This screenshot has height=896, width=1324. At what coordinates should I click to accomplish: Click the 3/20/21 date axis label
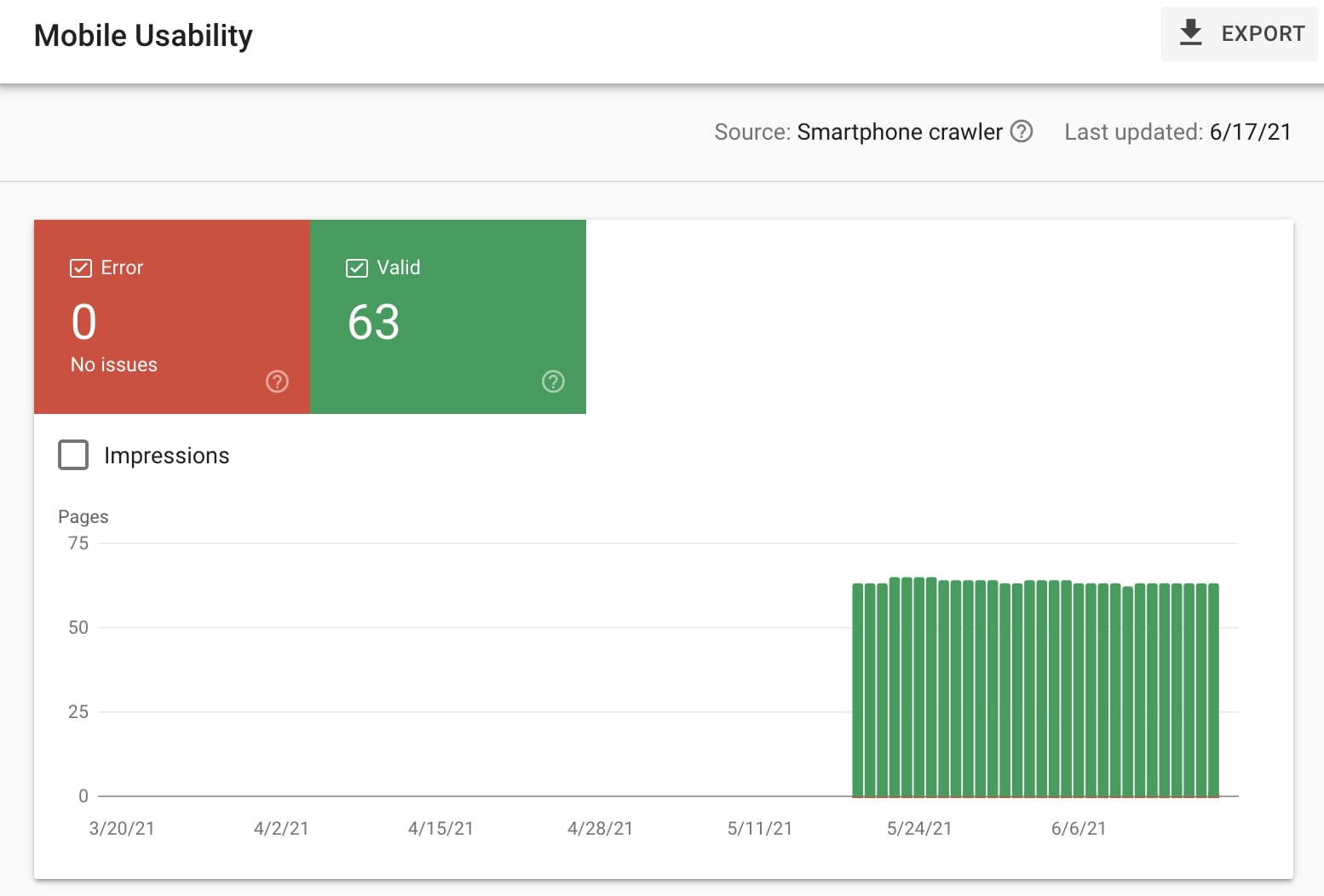(122, 829)
